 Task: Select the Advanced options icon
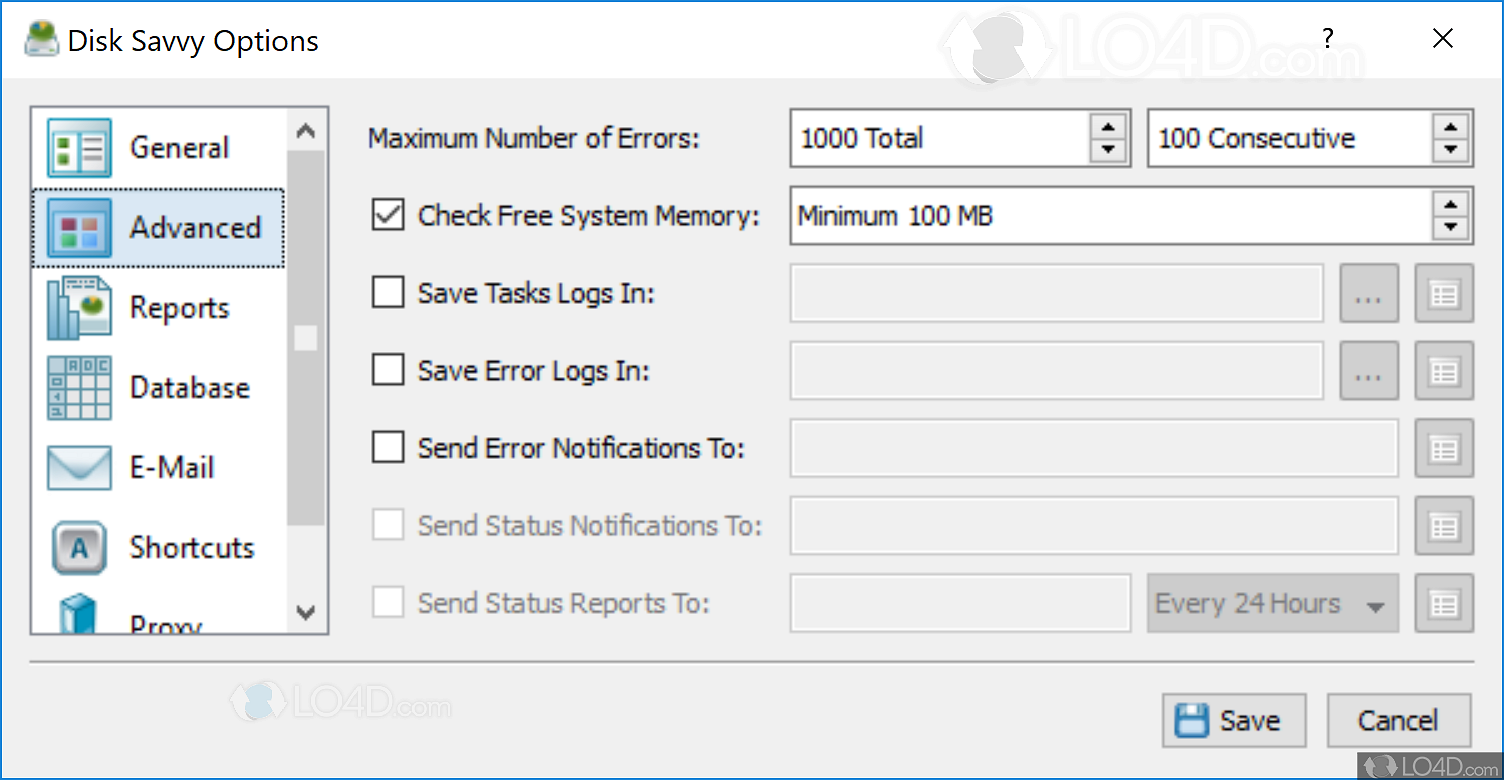coord(79,228)
